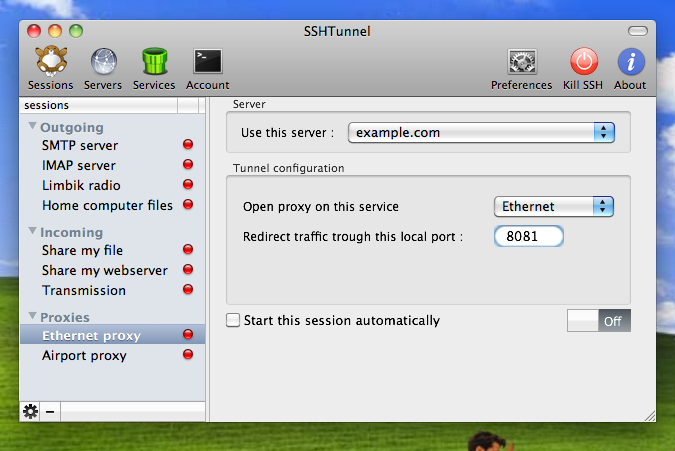Open the Ethernet service dropdown
This screenshot has width=675, height=451.
pos(554,207)
